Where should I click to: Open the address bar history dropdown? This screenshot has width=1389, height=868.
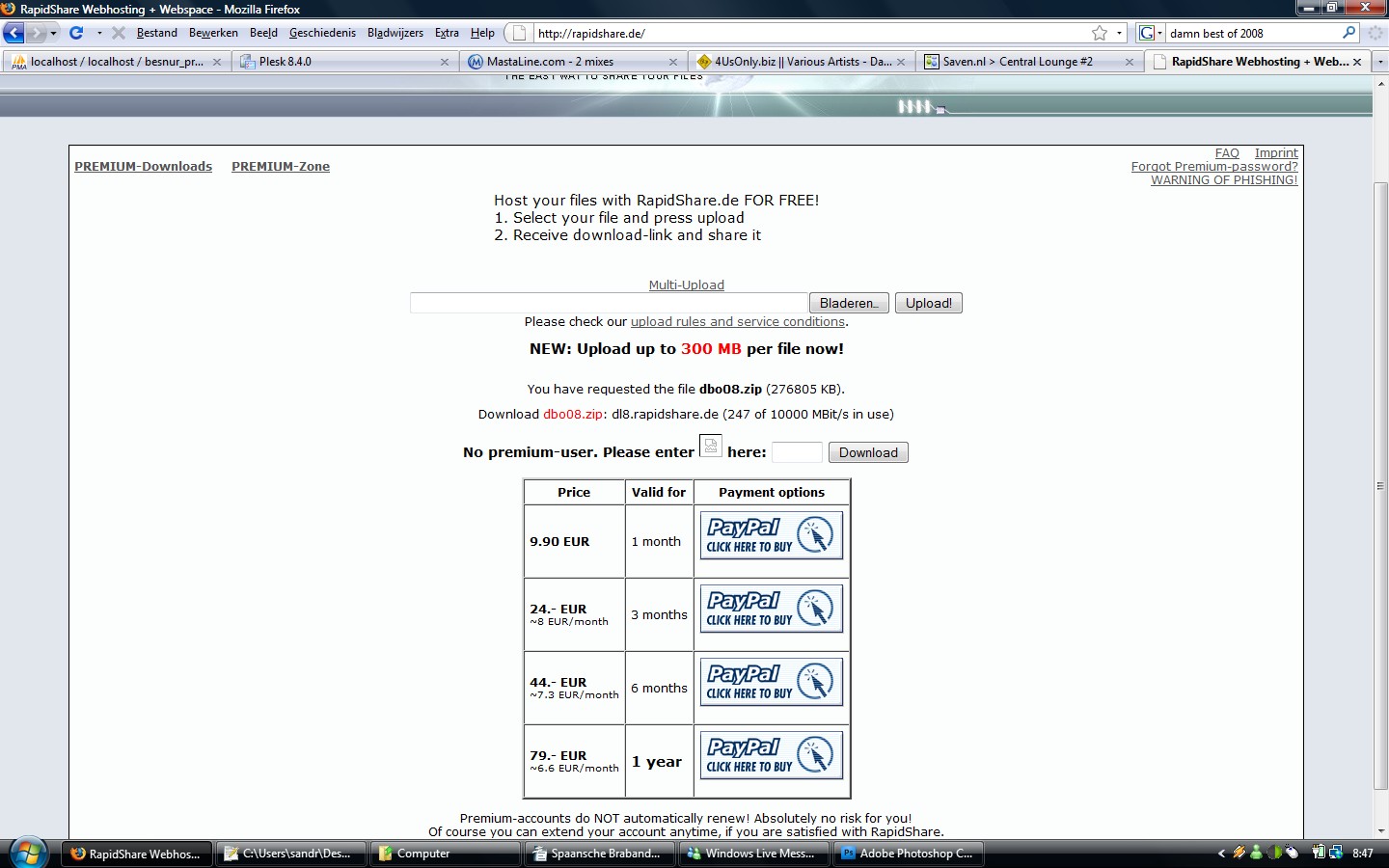(1120, 33)
